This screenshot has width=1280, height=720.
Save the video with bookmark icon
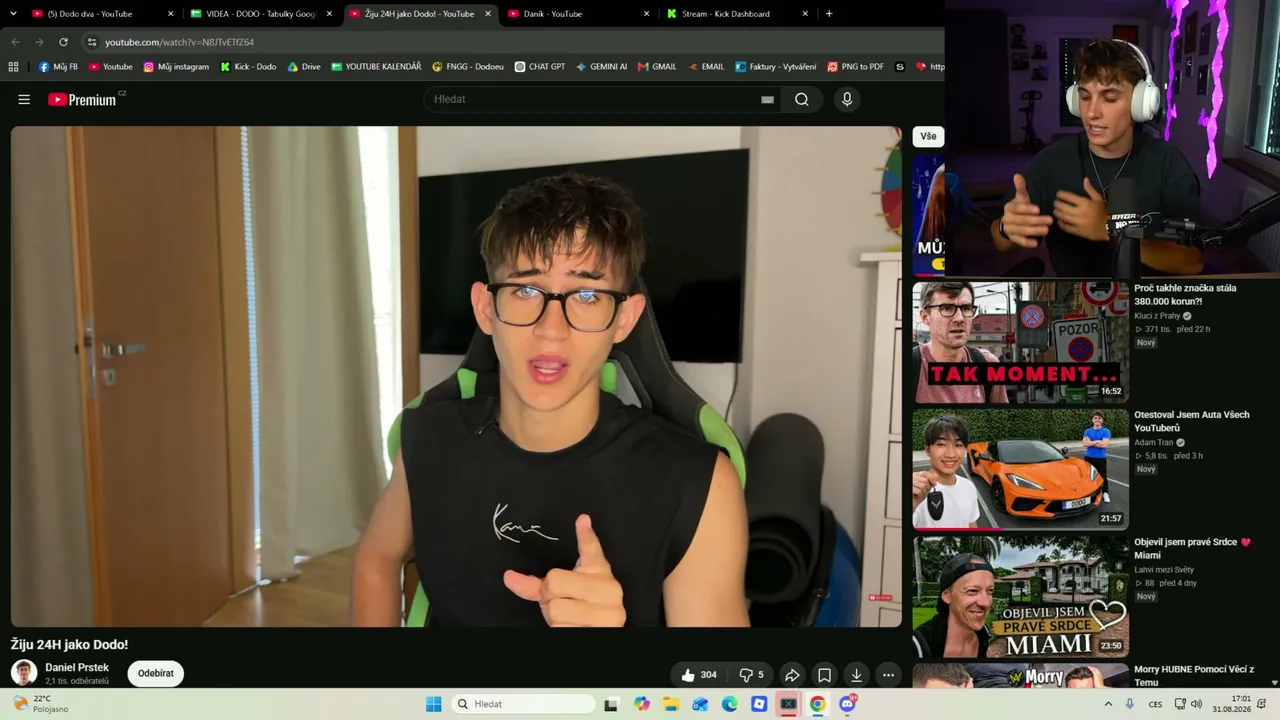824,675
